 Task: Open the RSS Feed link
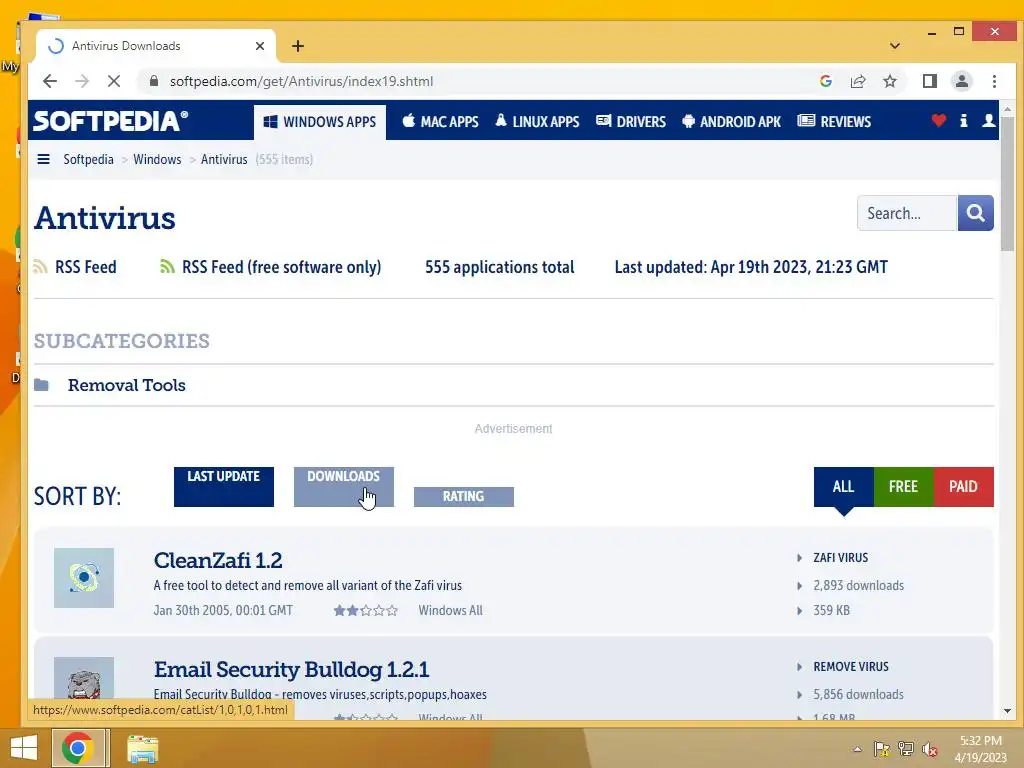coord(86,267)
